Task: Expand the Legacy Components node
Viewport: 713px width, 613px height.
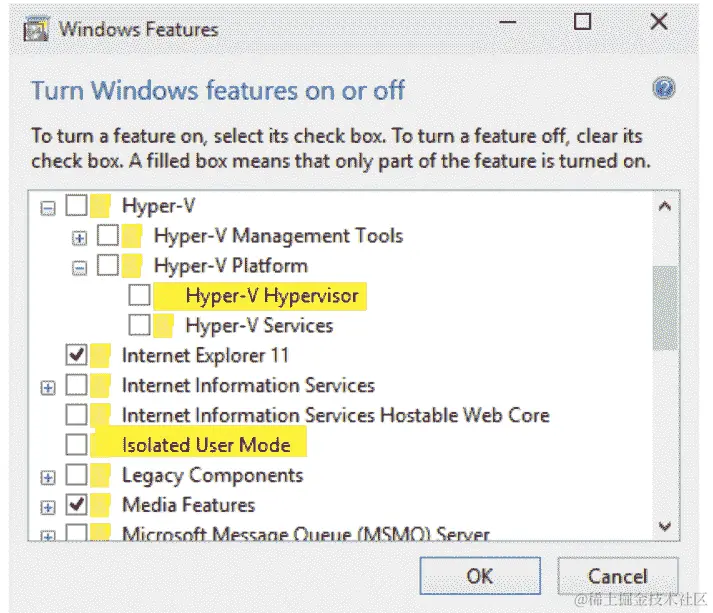Action: pos(48,477)
